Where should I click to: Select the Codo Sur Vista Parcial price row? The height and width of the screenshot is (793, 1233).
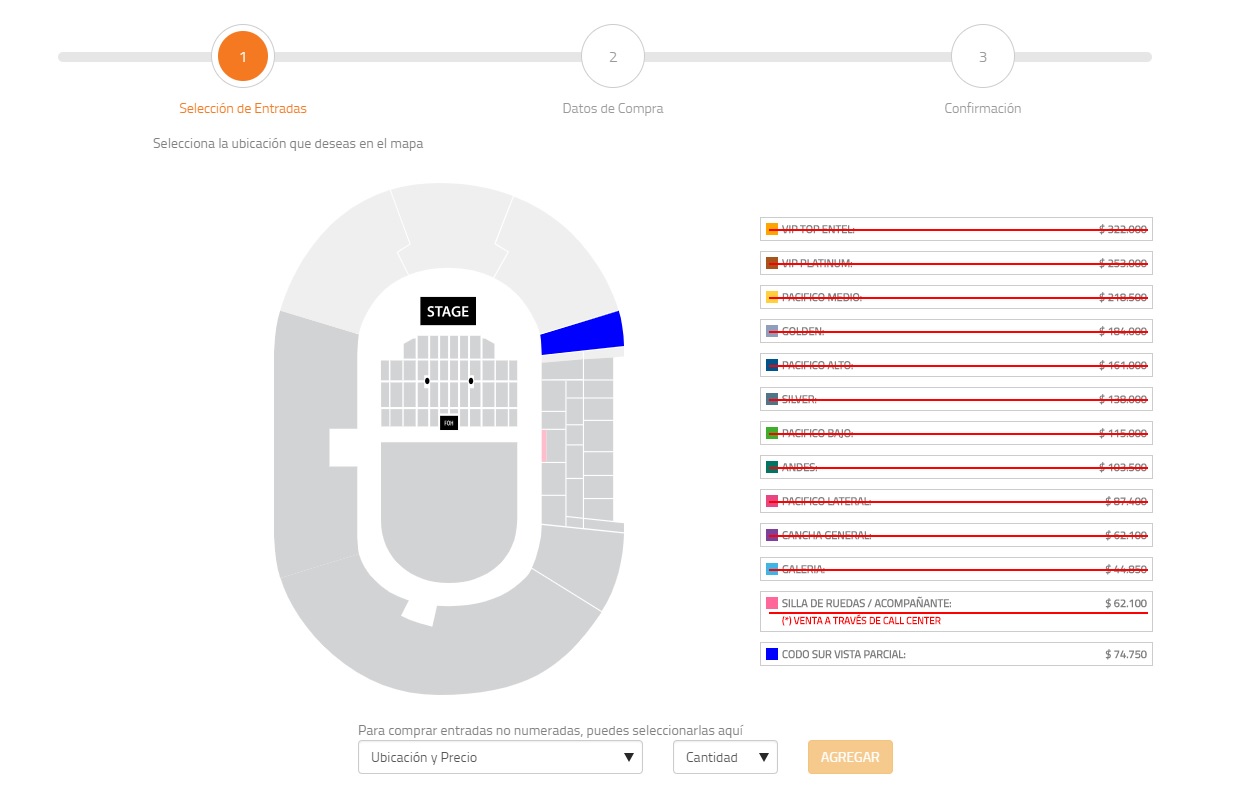tap(956, 655)
